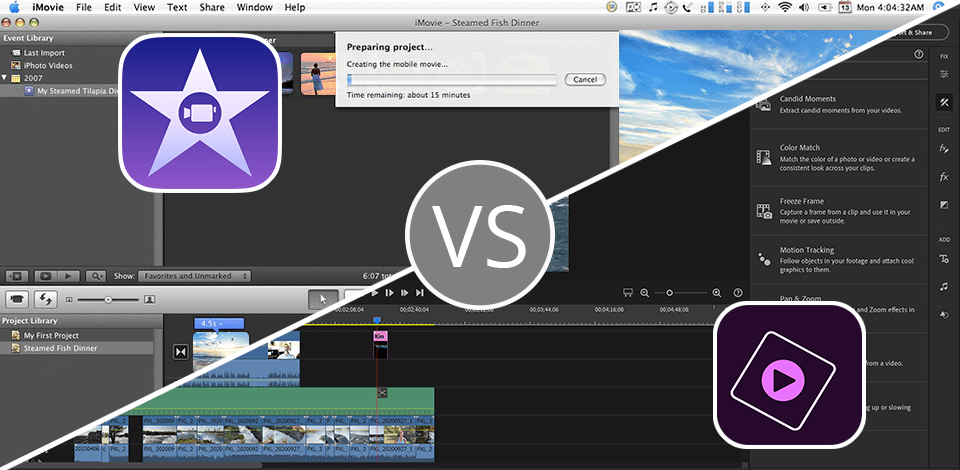The height and width of the screenshot is (470, 960).
Task: Open the Edit menu
Action: click(112, 7)
